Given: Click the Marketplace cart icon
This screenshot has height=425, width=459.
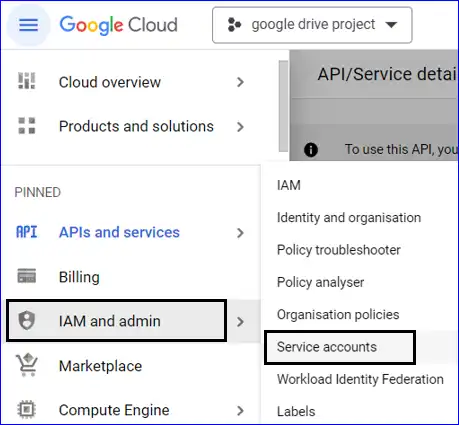Looking at the screenshot, I should coord(26,365).
